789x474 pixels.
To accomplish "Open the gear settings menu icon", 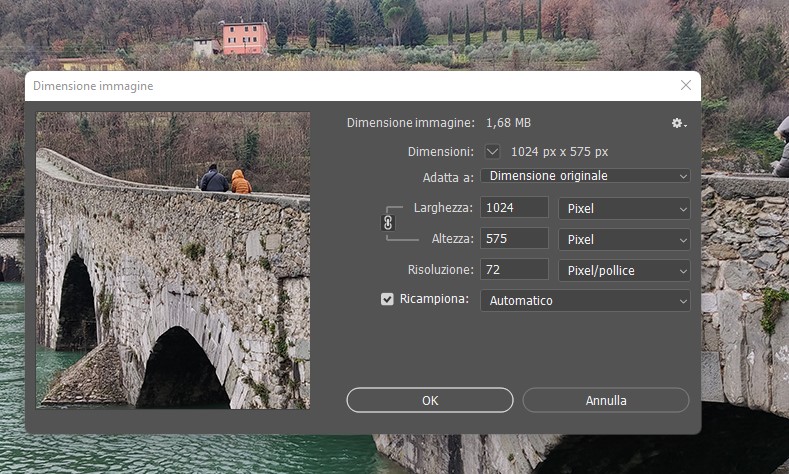I will tap(679, 123).
